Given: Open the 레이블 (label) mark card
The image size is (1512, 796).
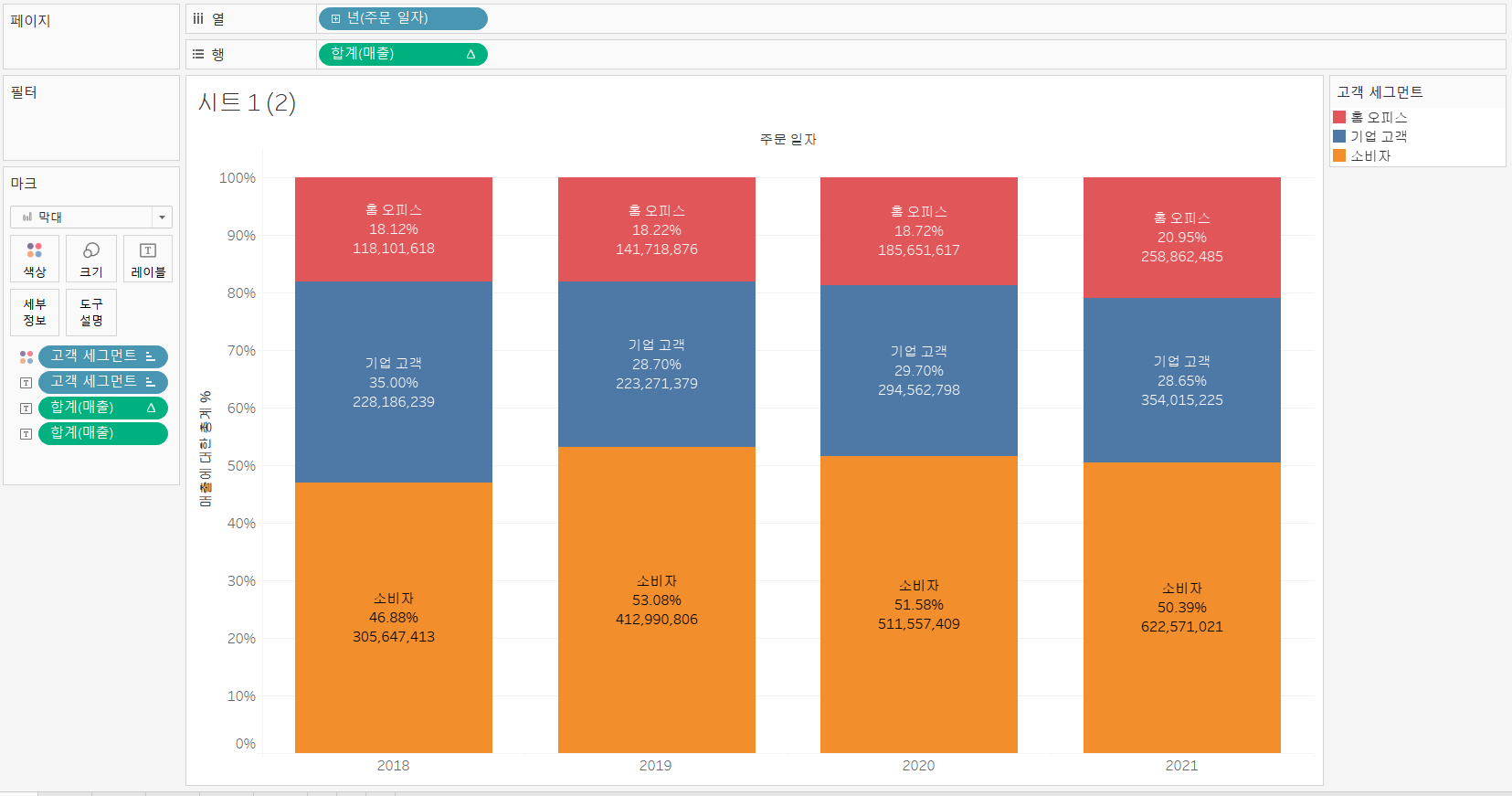Looking at the screenshot, I should pyautogui.click(x=148, y=259).
